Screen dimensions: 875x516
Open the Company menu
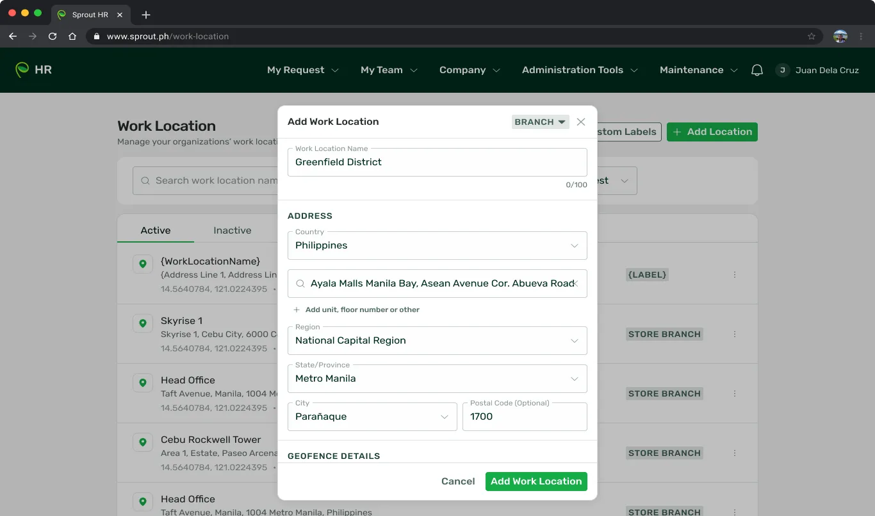[x=469, y=70]
